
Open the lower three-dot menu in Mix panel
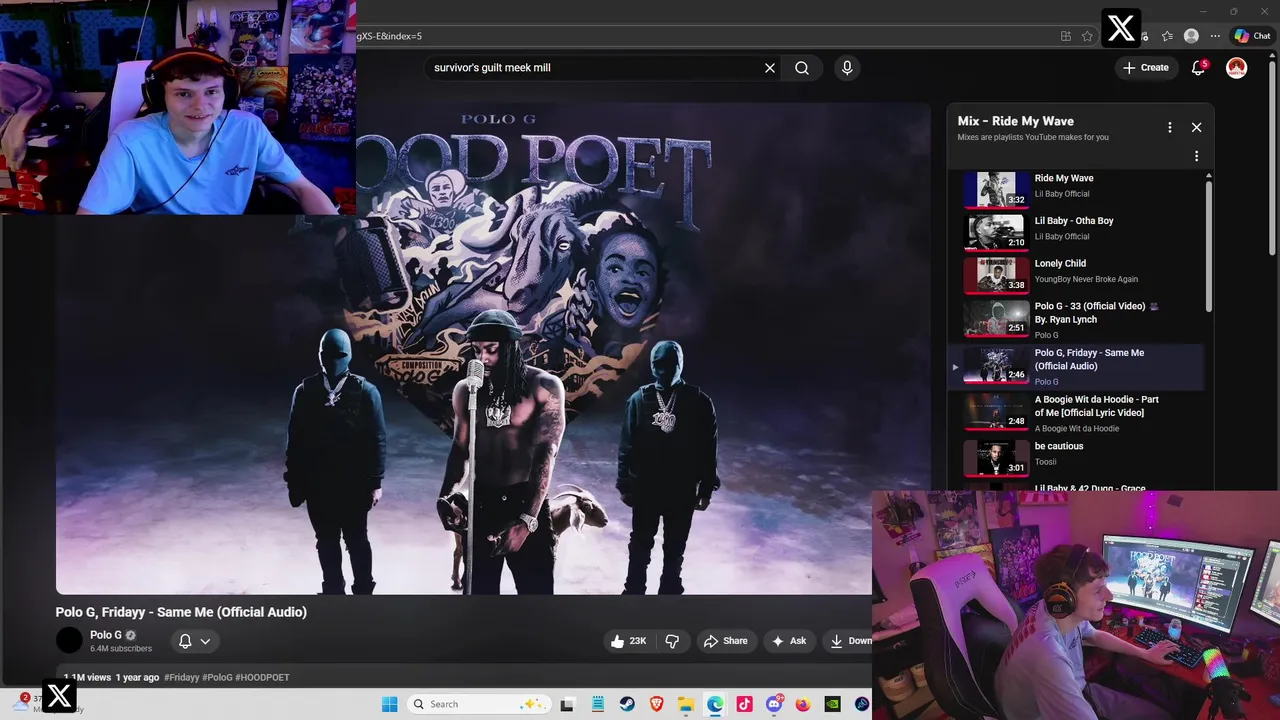1196,156
